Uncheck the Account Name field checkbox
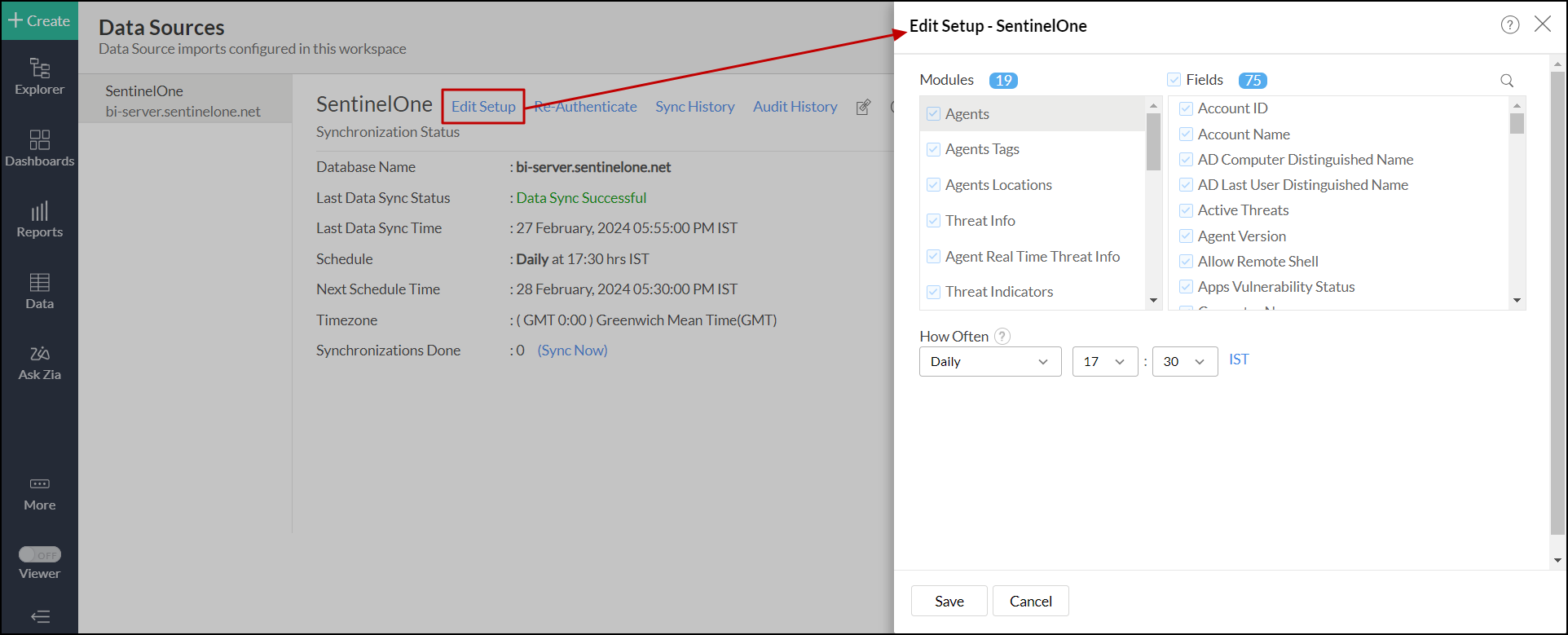The image size is (1568, 635). 1186,134
